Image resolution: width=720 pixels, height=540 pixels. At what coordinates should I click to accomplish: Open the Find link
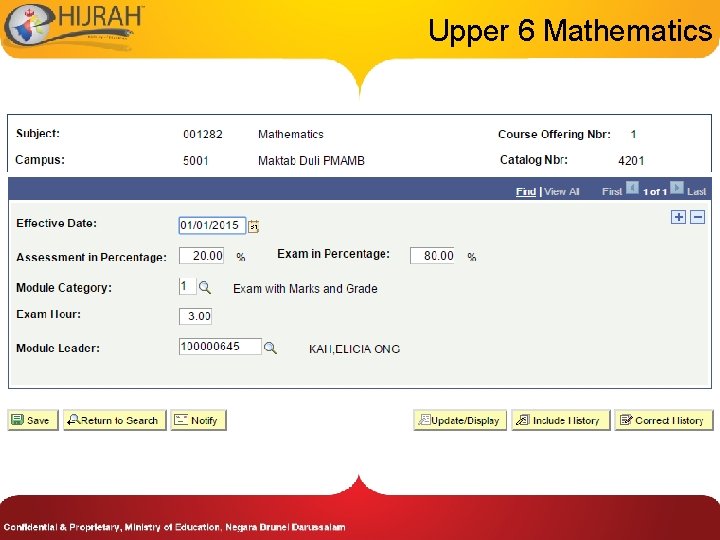point(526,191)
